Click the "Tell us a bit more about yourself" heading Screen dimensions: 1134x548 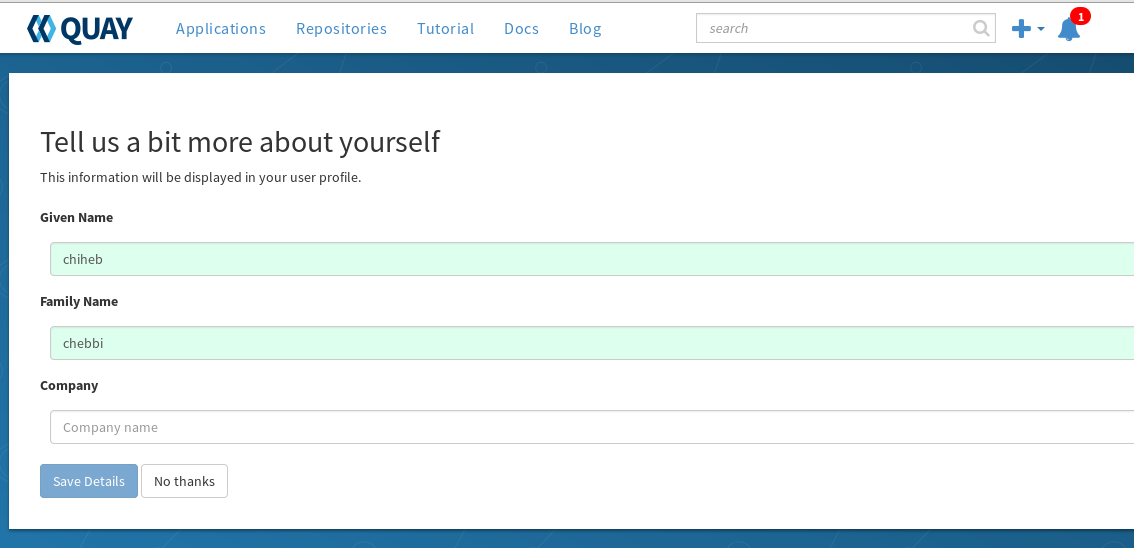pos(239,142)
